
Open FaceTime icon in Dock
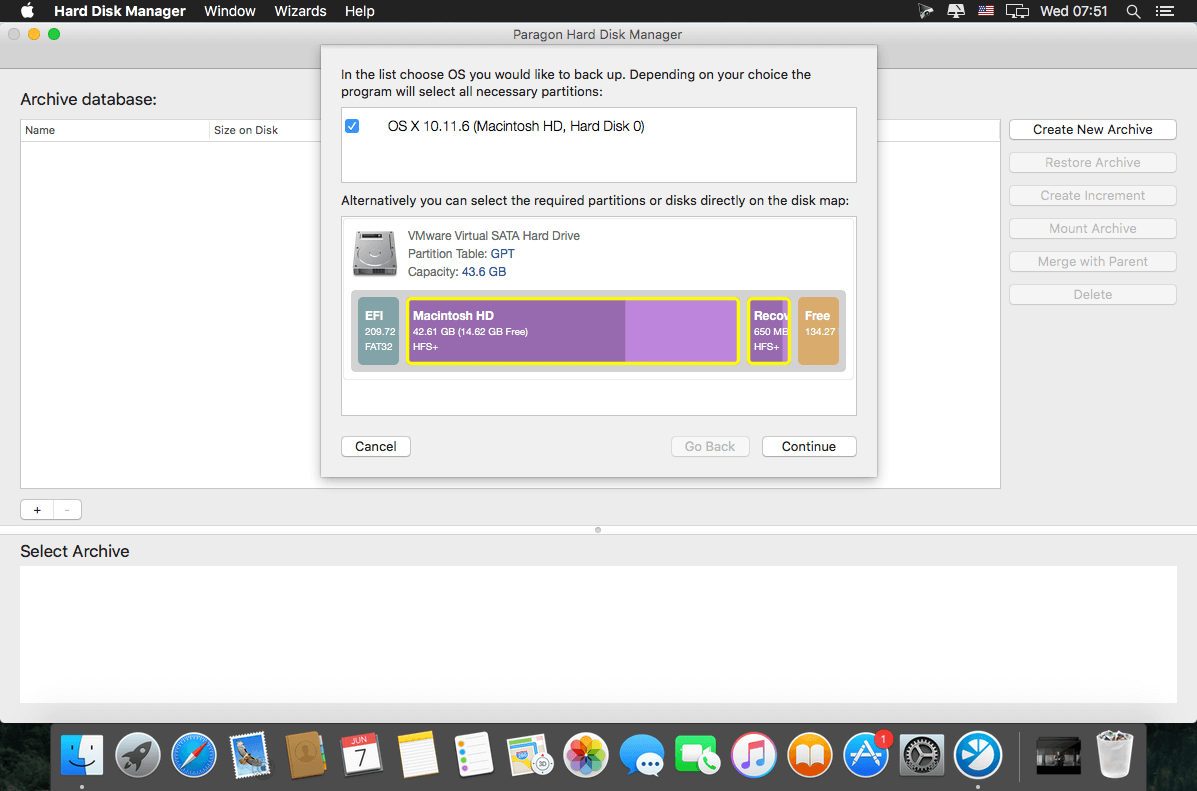click(x=697, y=755)
